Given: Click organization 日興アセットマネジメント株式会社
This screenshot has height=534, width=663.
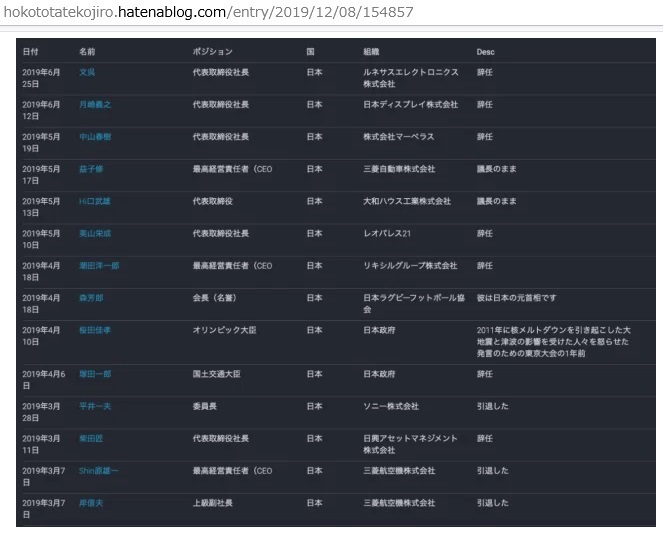Looking at the screenshot, I should tap(410, 444).
